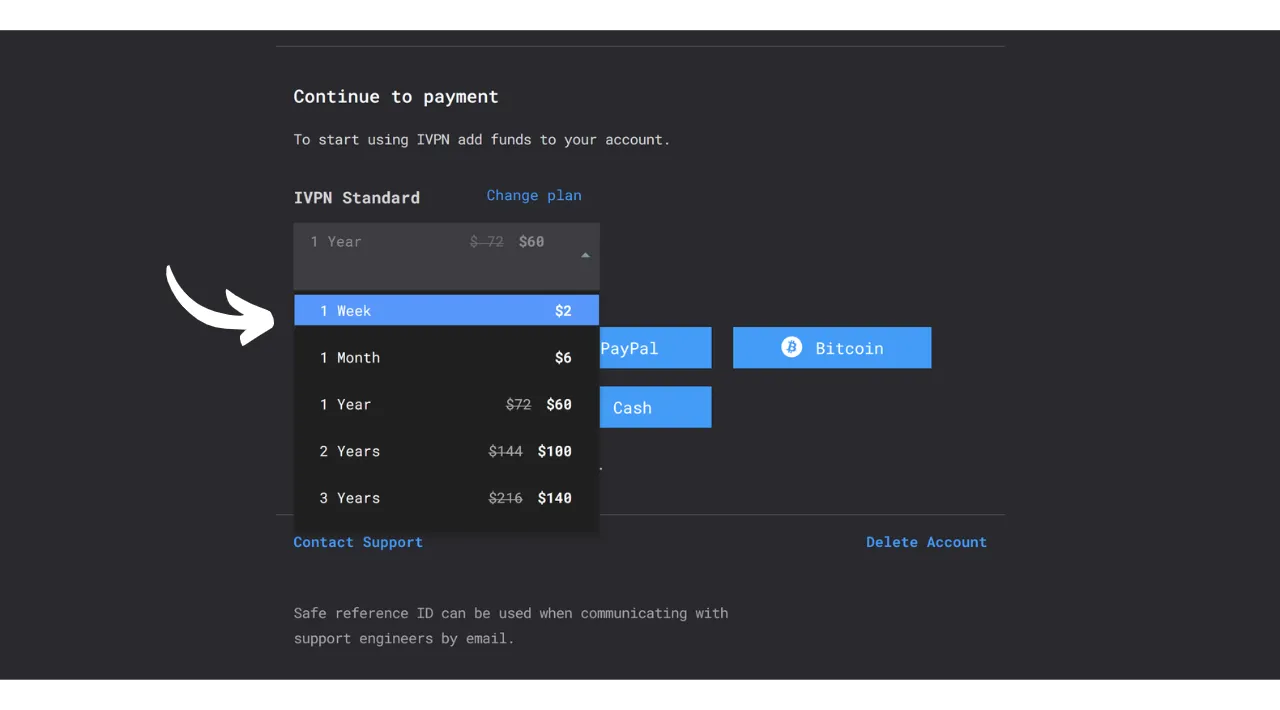Select the 2 Years $100 option

tap(446, 451)
